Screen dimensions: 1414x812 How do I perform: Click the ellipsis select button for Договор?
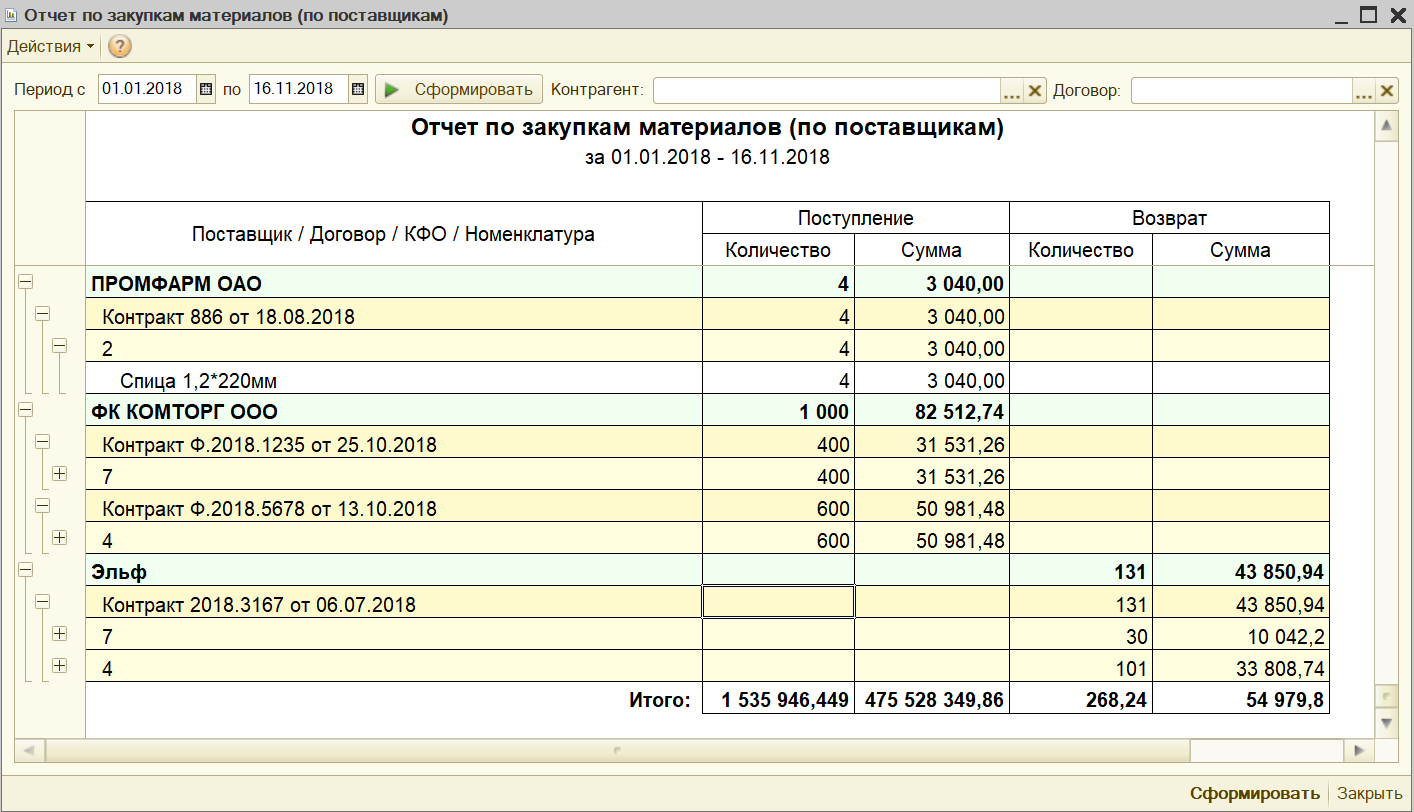[x=1363, y=90]
